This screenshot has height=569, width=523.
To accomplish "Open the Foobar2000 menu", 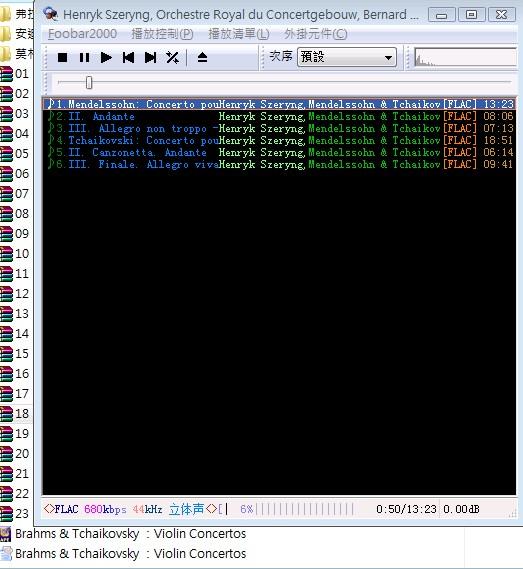I will pyautogui.click(x=82, y=34).
